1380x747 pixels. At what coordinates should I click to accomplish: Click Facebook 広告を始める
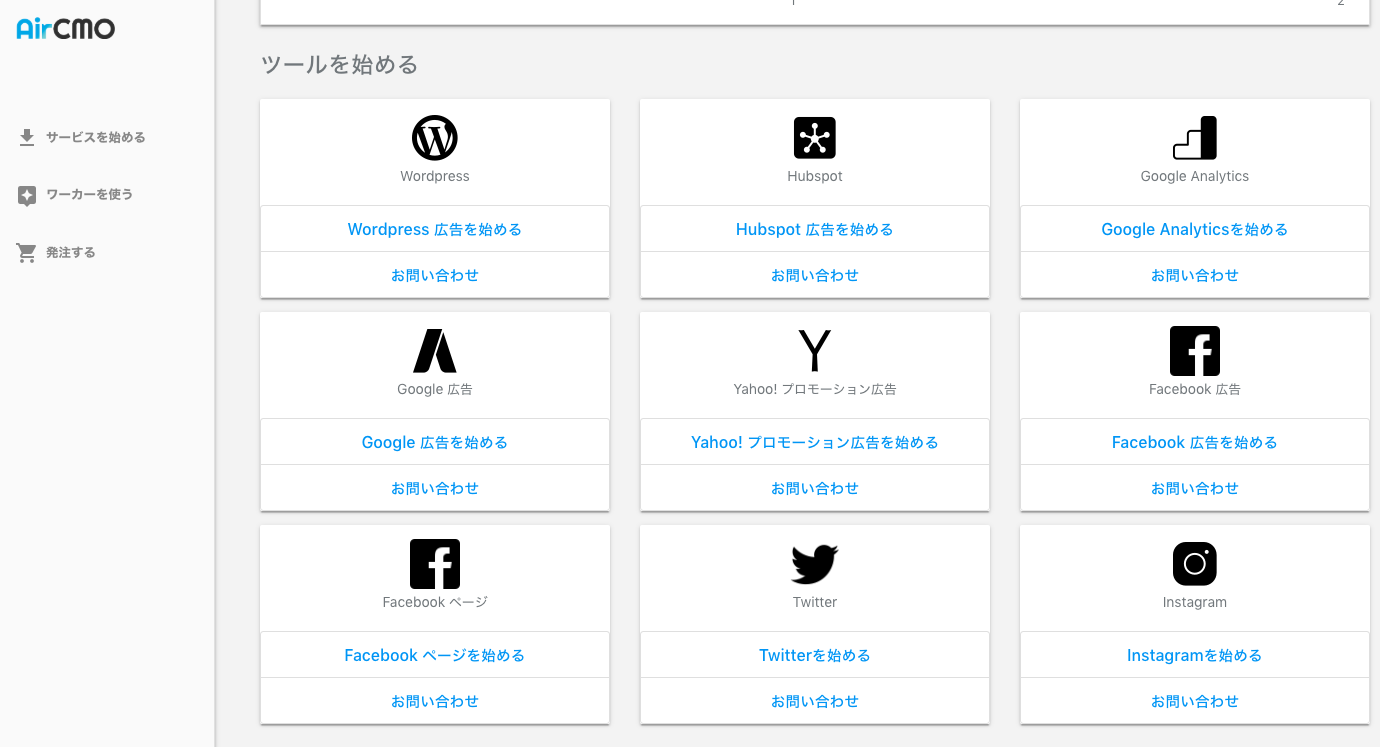coord(1195,442)
